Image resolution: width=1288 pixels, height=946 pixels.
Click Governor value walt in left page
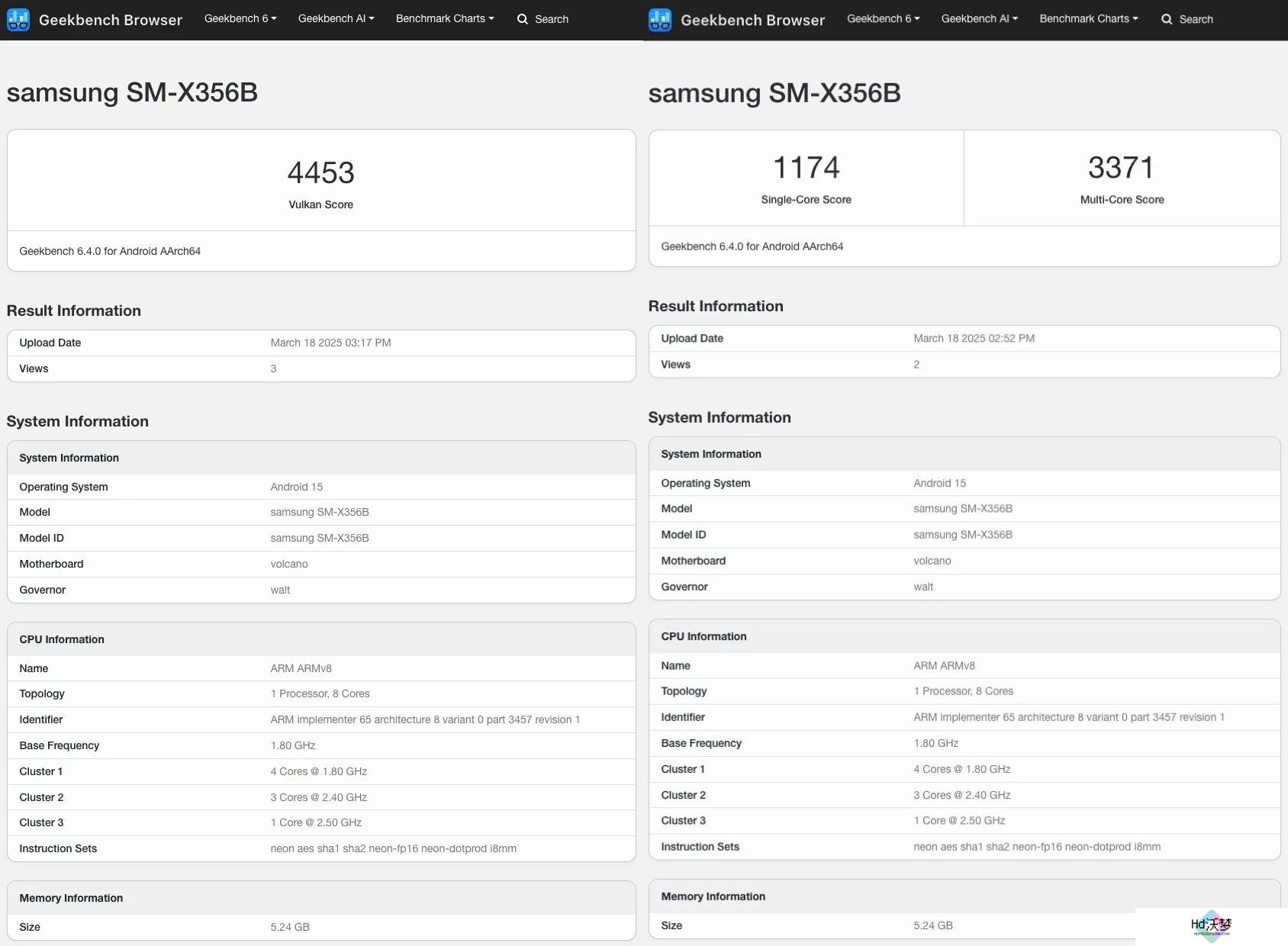280,590
